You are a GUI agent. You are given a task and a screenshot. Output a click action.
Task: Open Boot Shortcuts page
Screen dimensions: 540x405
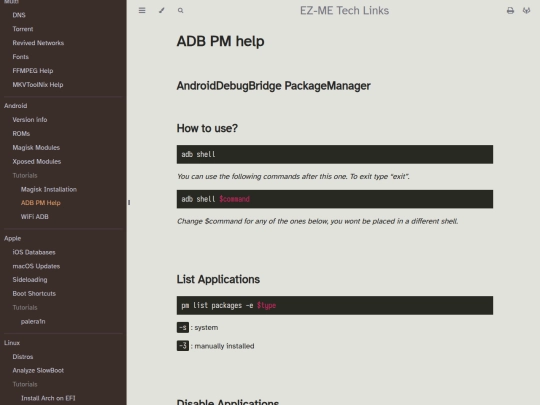click(34, 294)
